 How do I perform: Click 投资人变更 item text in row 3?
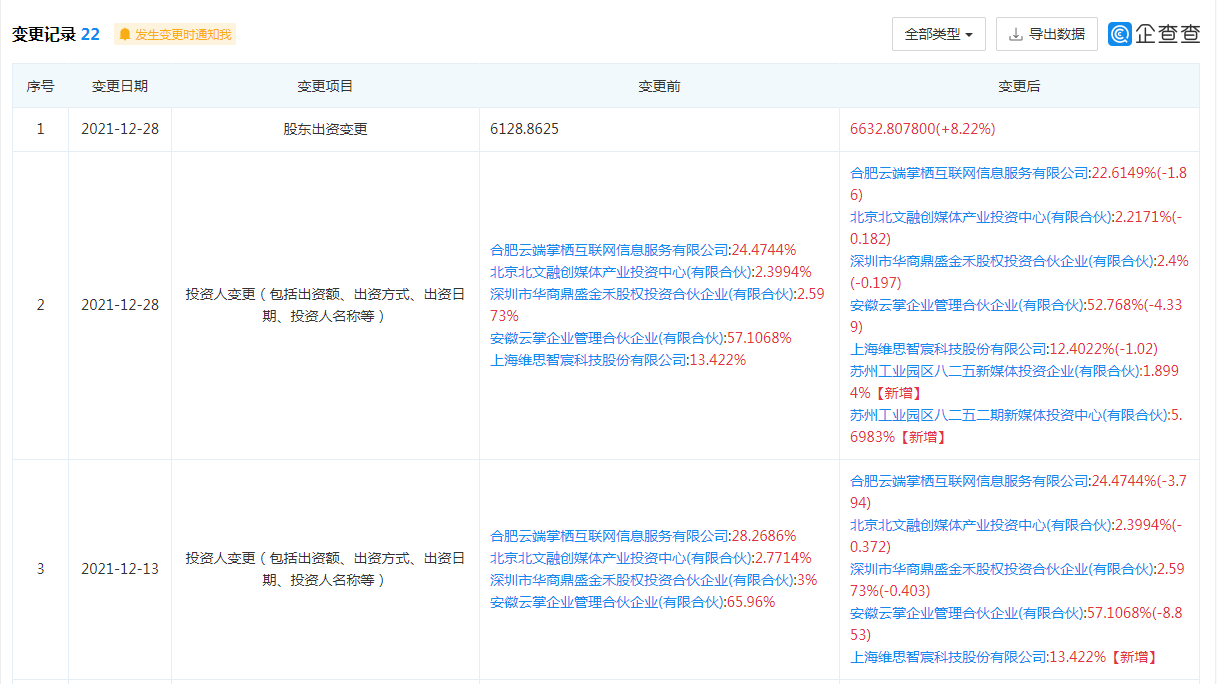[325, 569]
